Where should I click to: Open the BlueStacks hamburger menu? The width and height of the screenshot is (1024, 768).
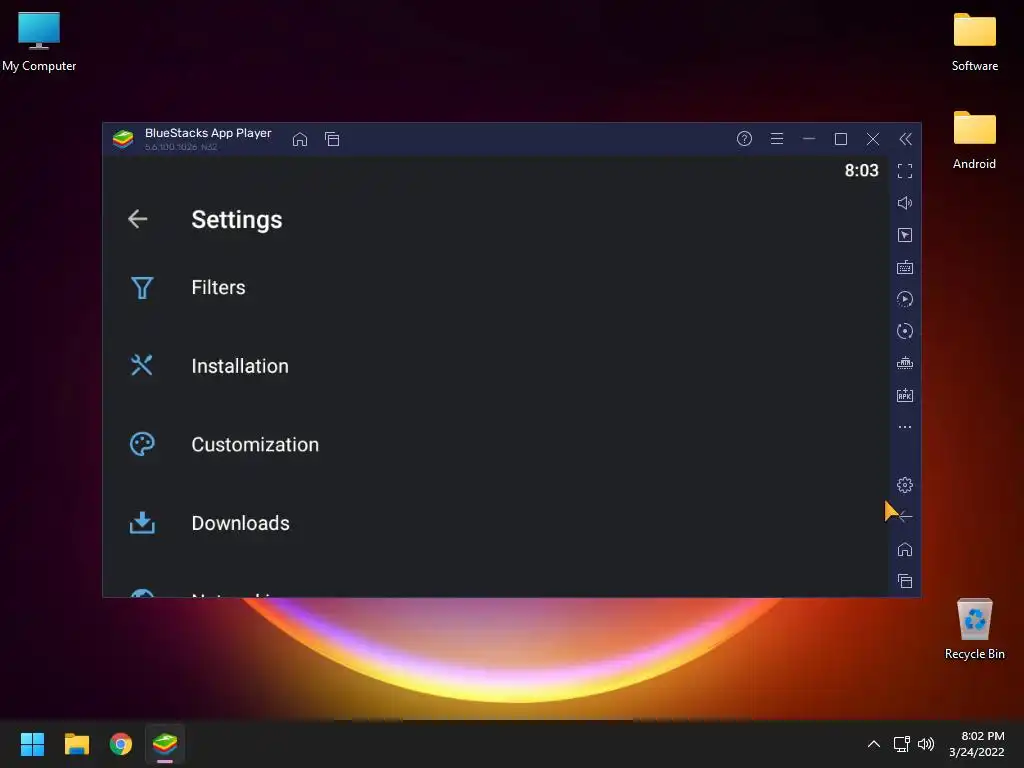(776, 138)
